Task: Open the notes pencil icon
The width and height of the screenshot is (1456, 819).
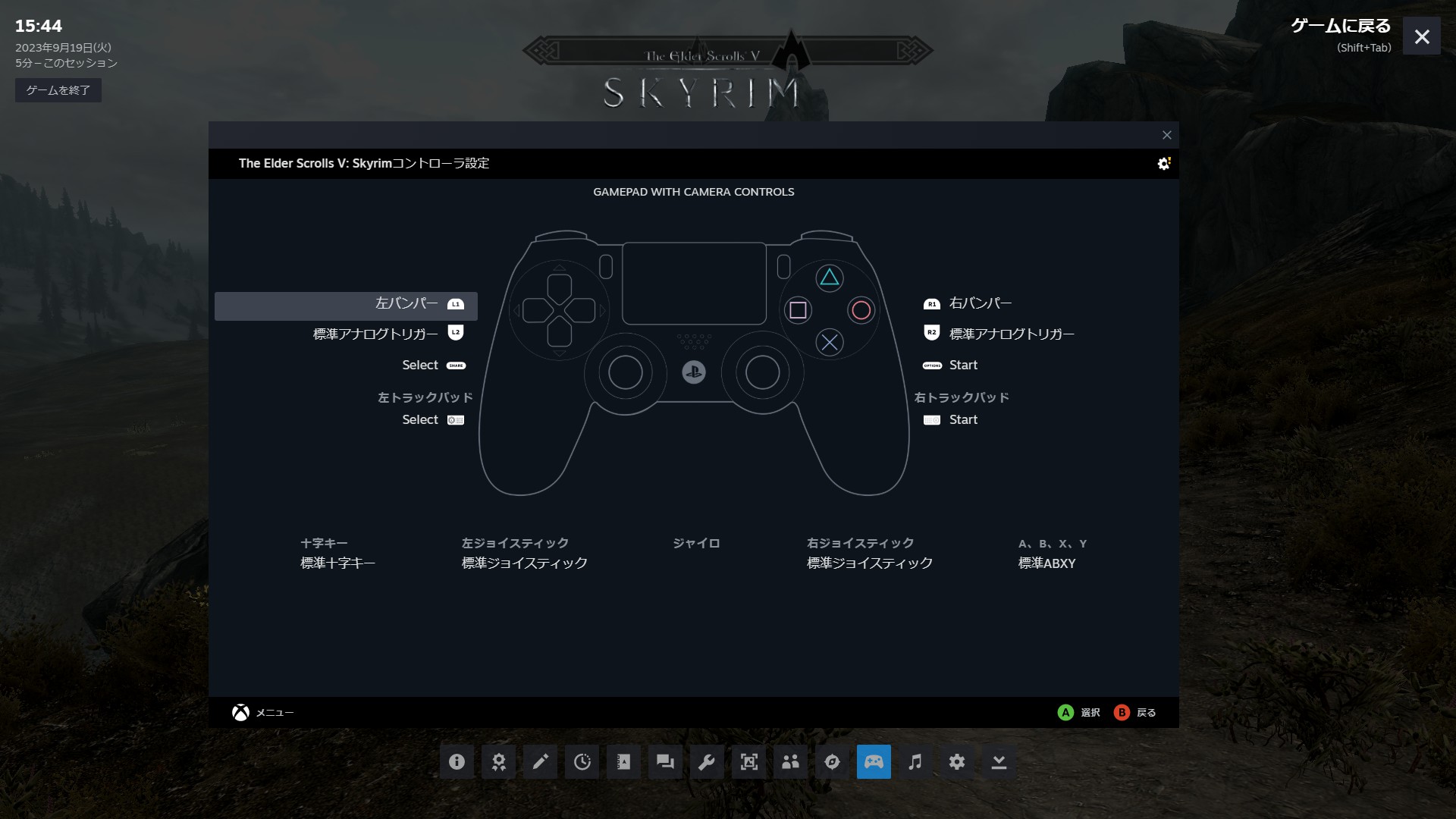Action: click(540, 761)
